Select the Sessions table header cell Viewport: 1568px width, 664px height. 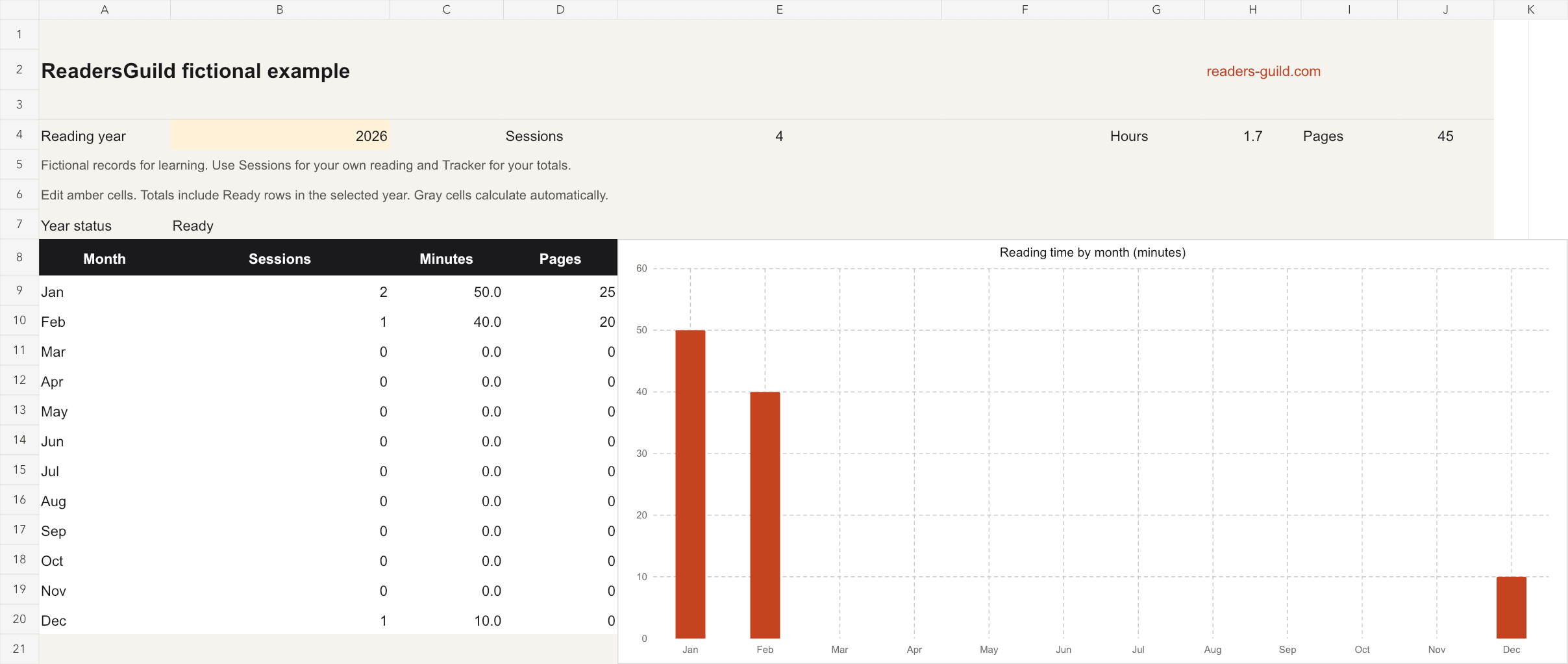pos(280,259)
